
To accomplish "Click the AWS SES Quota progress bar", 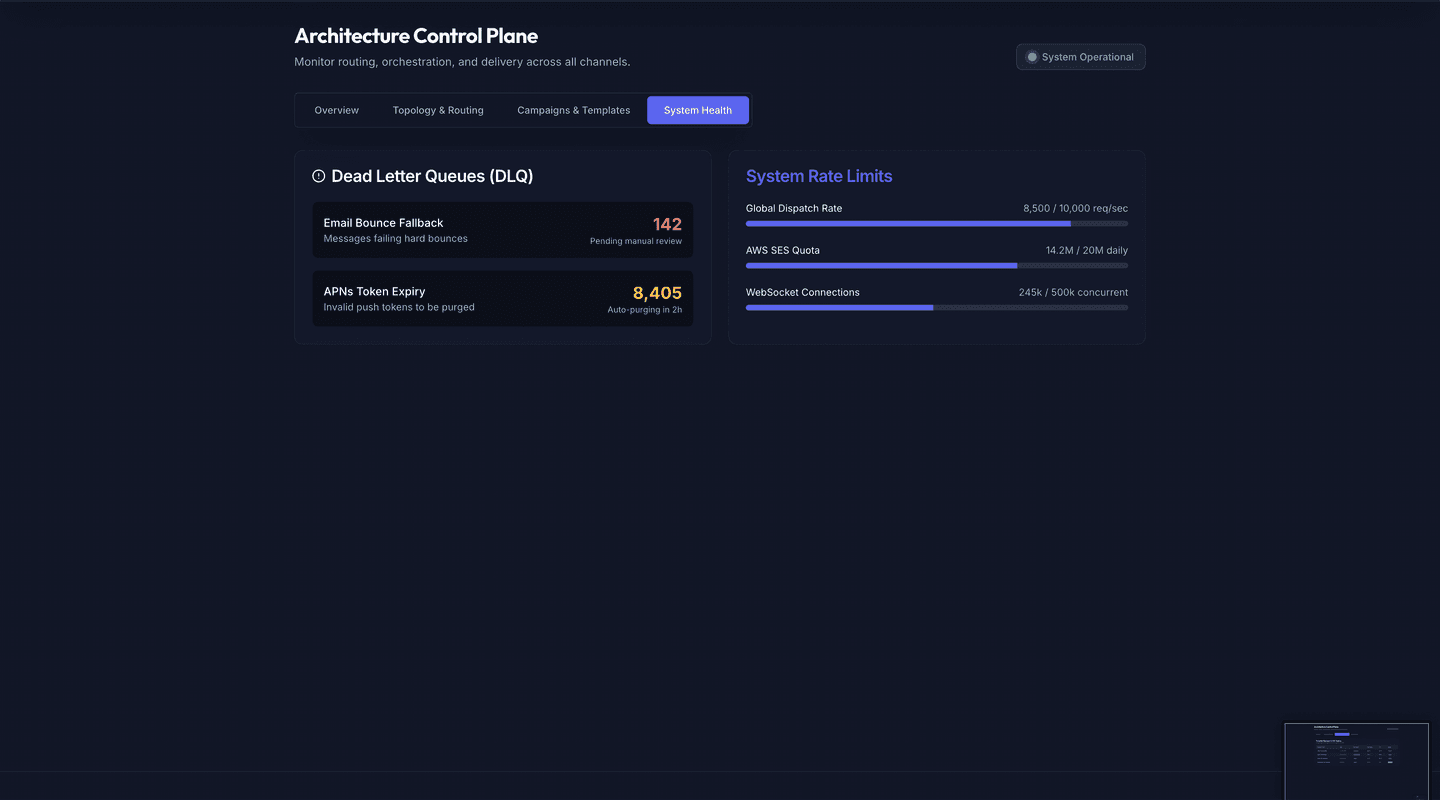I will 936,266.
